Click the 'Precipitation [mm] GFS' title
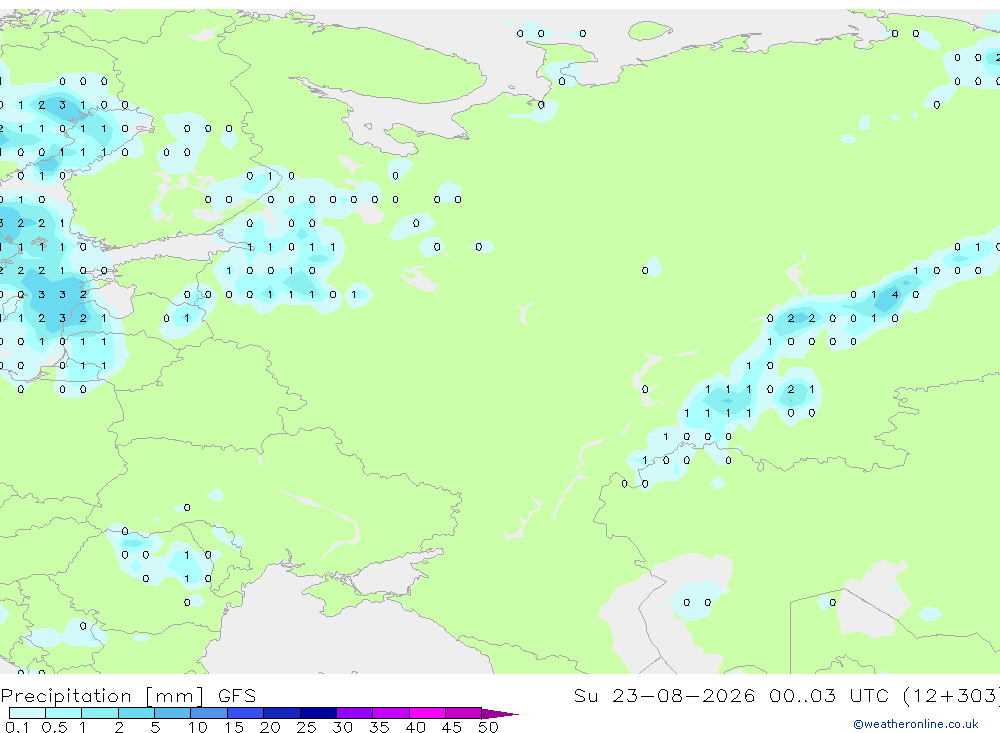 [128, 695]
